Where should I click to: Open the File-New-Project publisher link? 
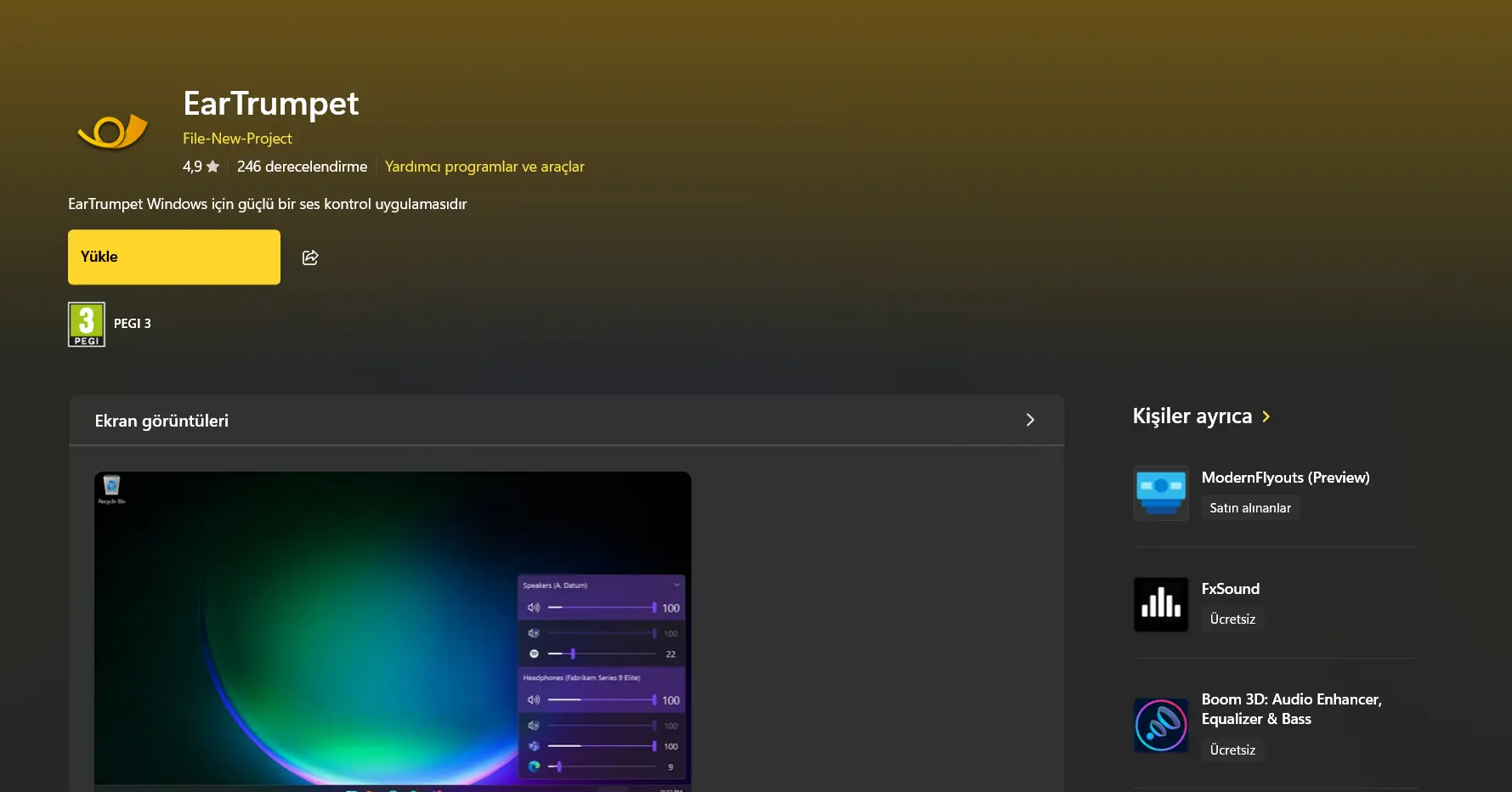tap(237, 139)
